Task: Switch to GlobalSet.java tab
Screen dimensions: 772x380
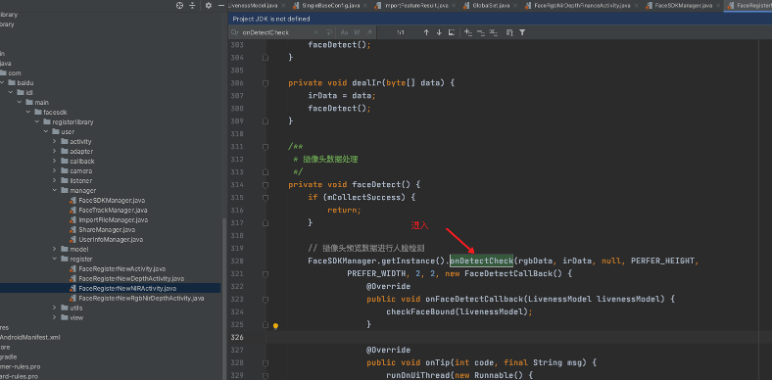Action: [x=491, y=5]
